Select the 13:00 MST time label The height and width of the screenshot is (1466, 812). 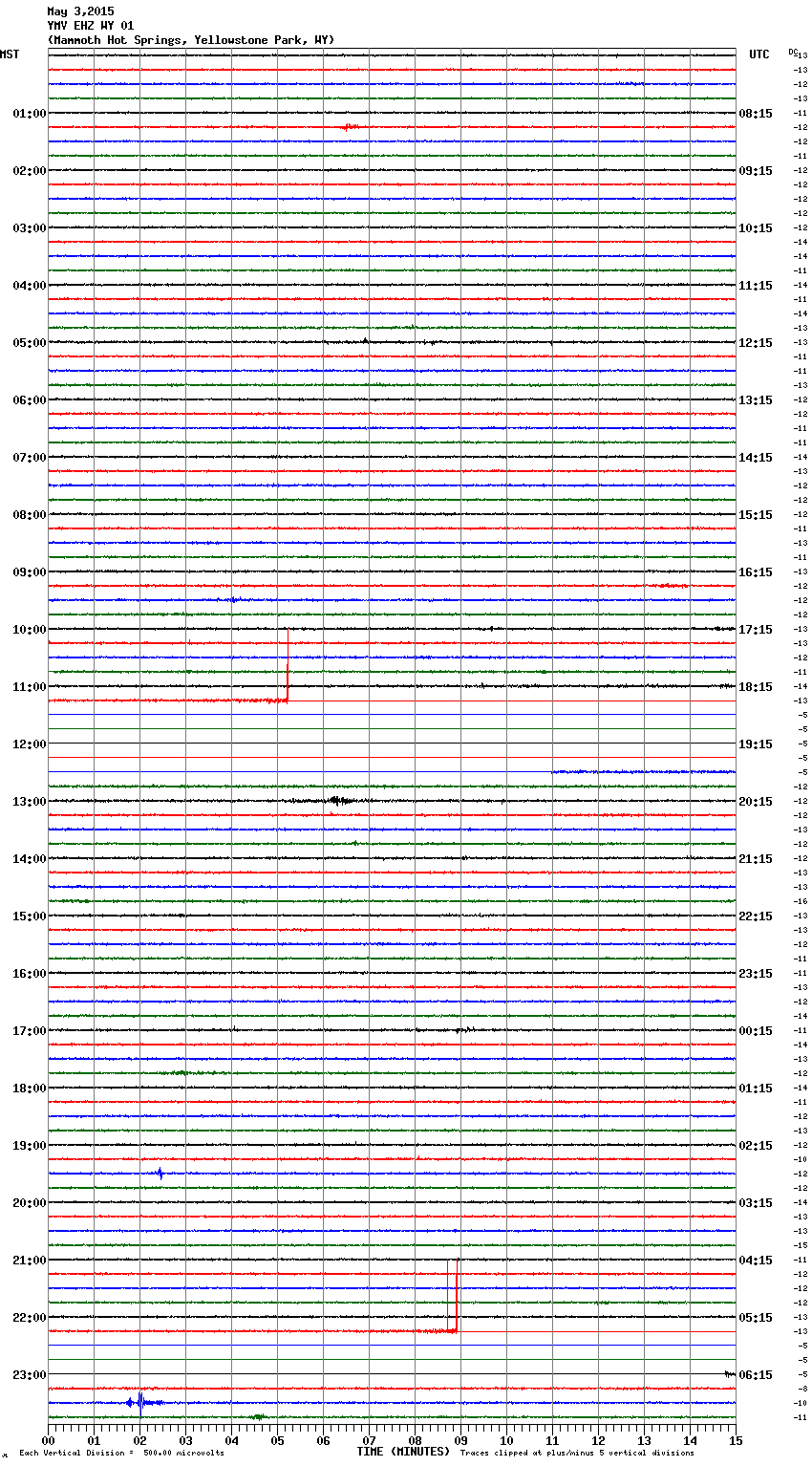click(30, 802)
